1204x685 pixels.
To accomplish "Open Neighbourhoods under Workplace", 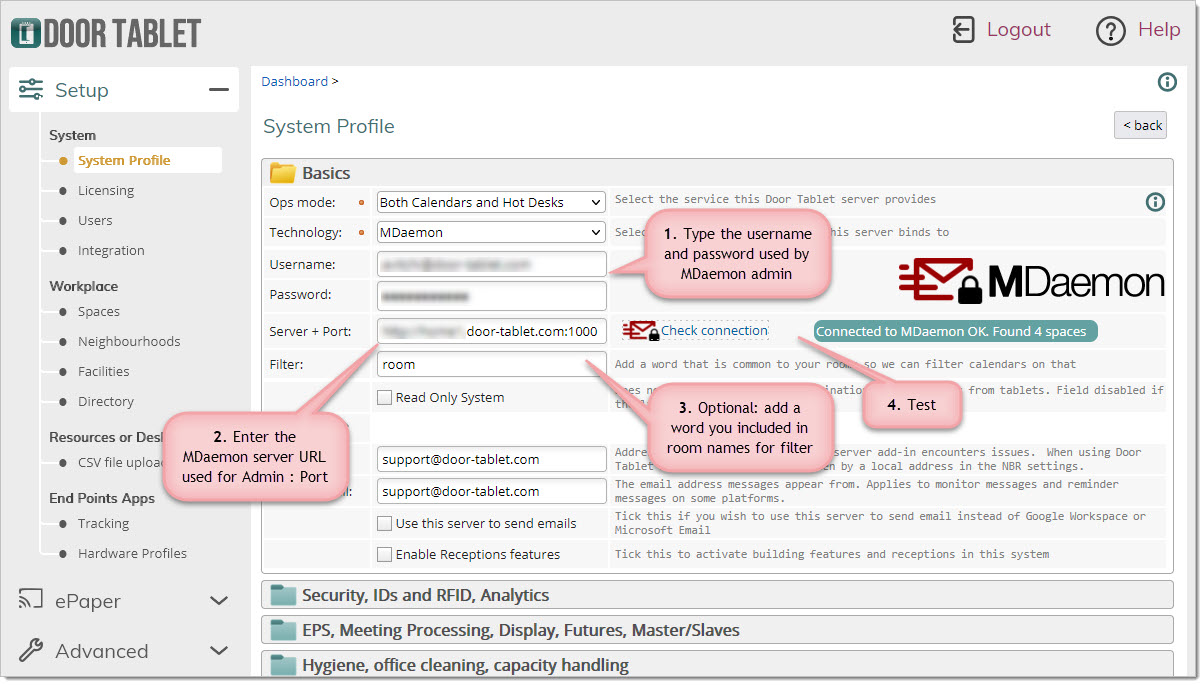I will tap(129, 341).
